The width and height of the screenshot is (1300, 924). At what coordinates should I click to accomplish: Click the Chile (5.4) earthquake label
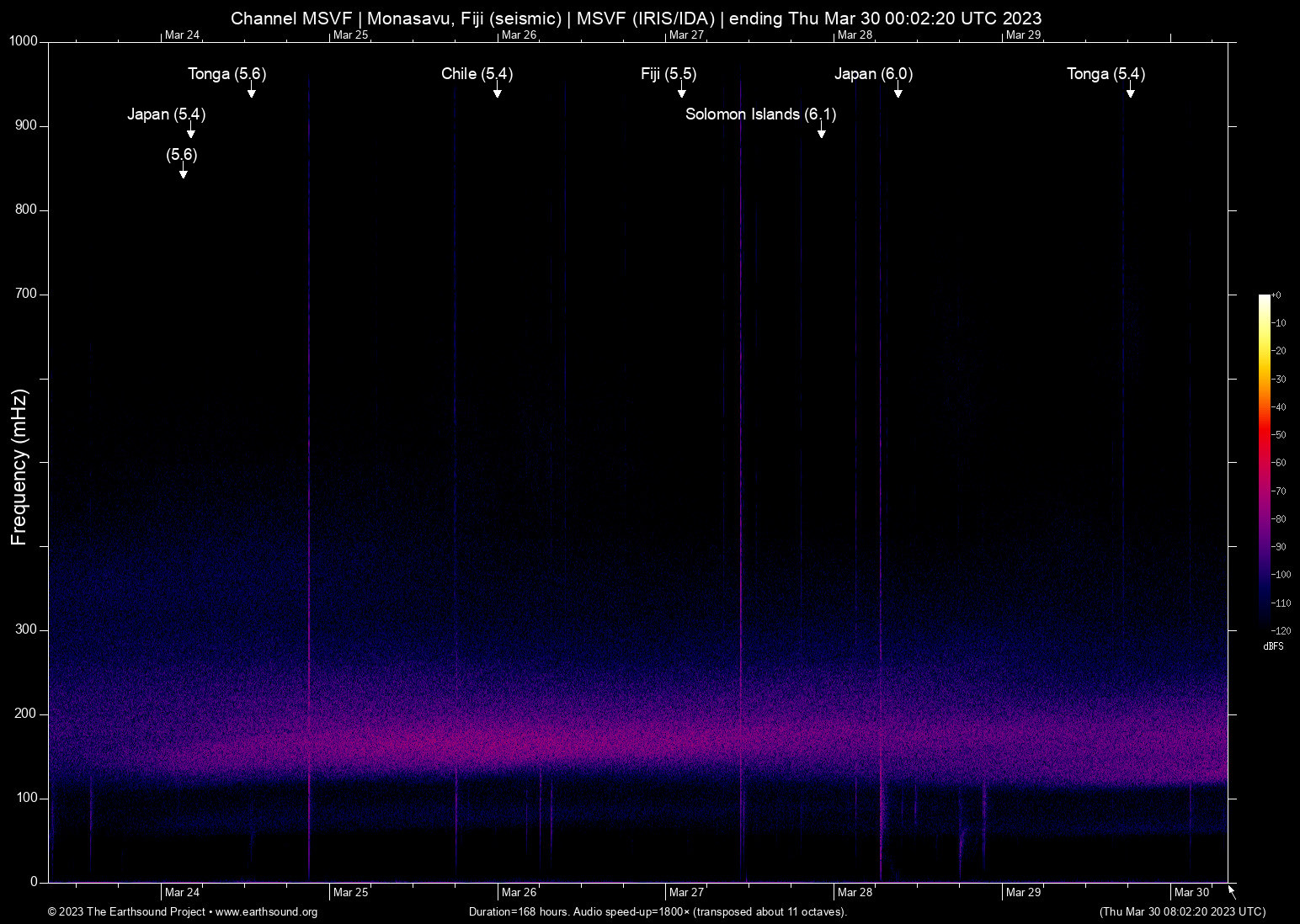click(x=477, y=74)
